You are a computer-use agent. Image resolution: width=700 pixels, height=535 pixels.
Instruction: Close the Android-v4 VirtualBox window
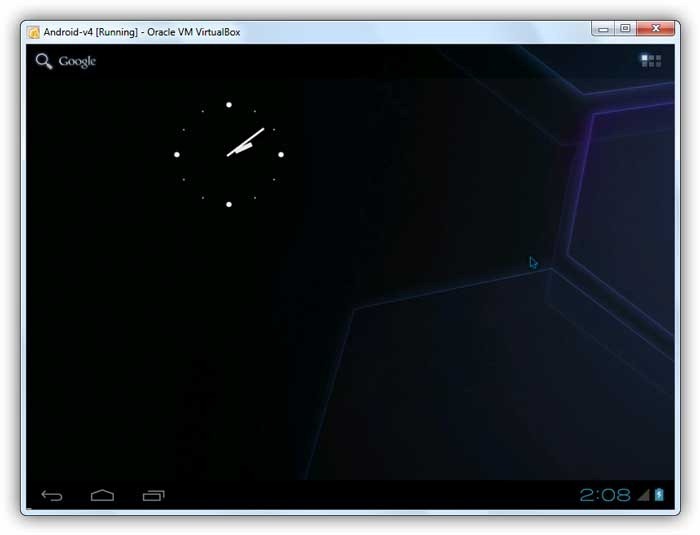655,29
